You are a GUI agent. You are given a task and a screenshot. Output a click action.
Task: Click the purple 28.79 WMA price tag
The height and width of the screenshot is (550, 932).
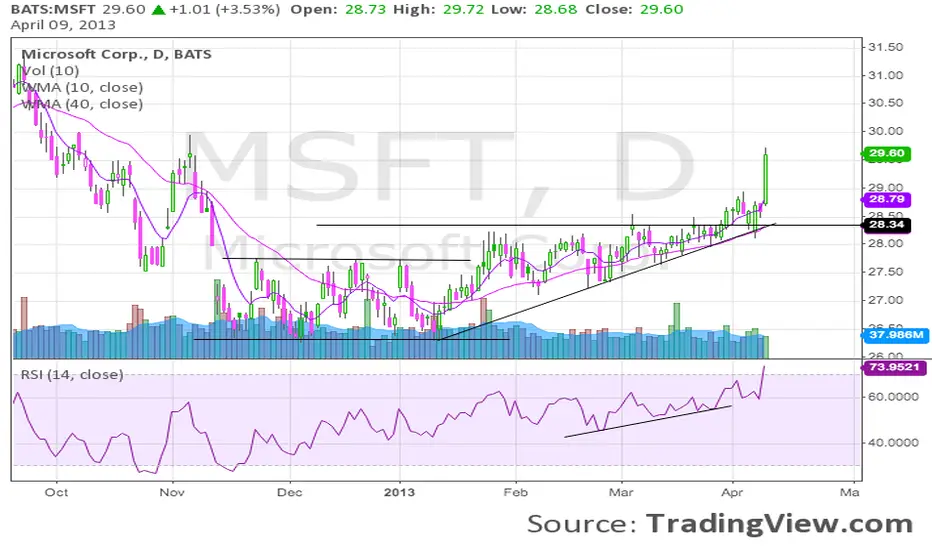886,199
